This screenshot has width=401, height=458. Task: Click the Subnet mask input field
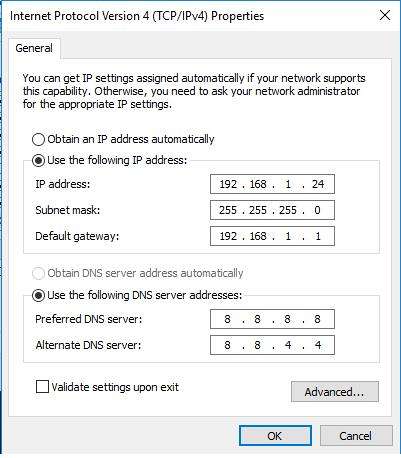pos(272,210)
